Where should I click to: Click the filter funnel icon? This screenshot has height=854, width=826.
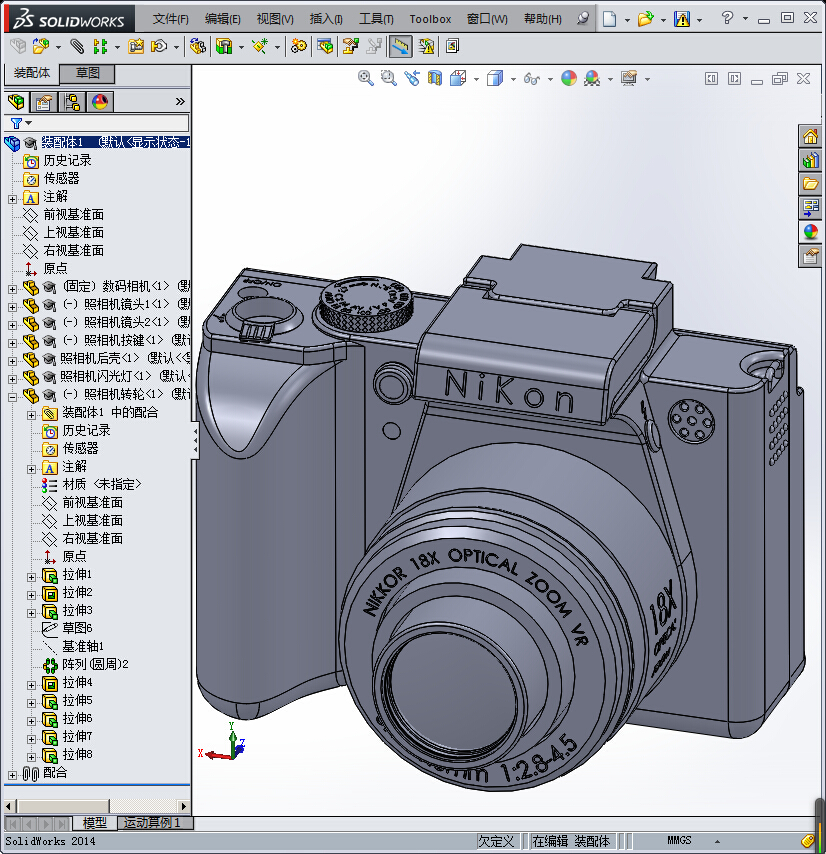16,123
